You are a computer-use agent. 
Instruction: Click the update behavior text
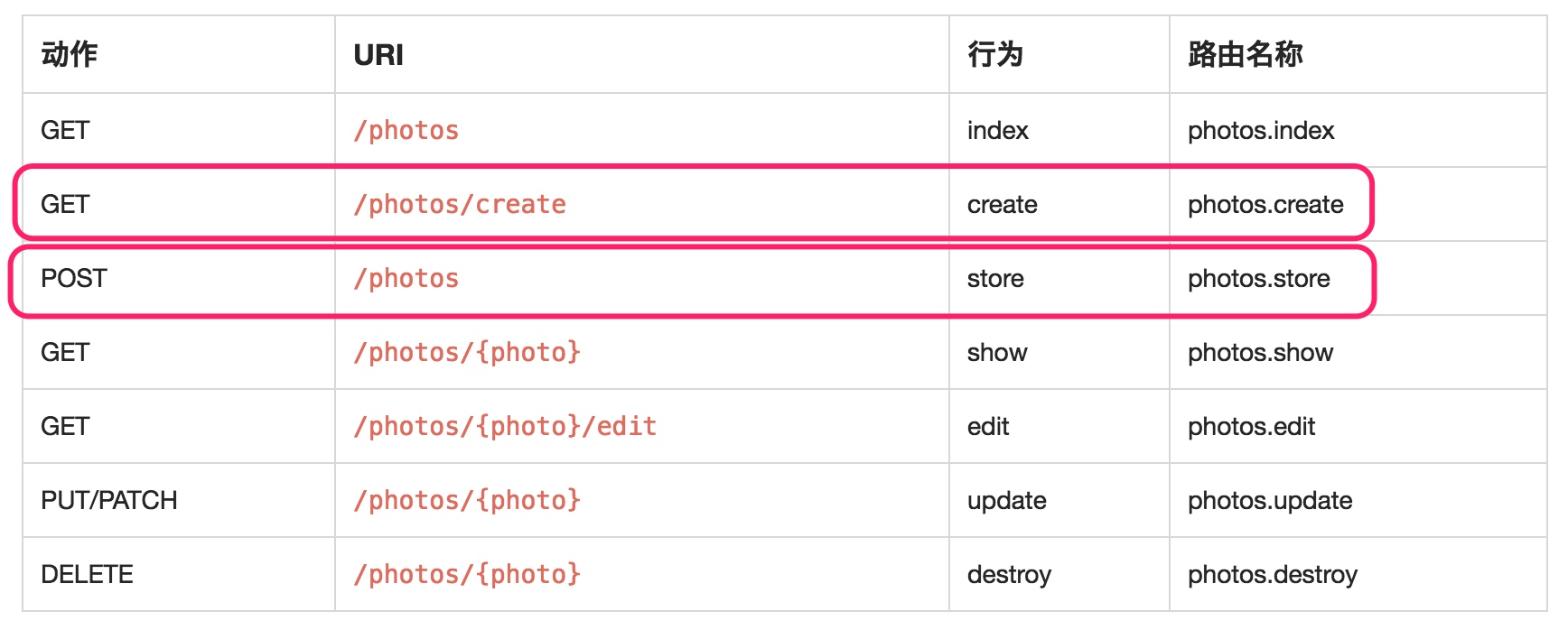tap(1006, 501)
